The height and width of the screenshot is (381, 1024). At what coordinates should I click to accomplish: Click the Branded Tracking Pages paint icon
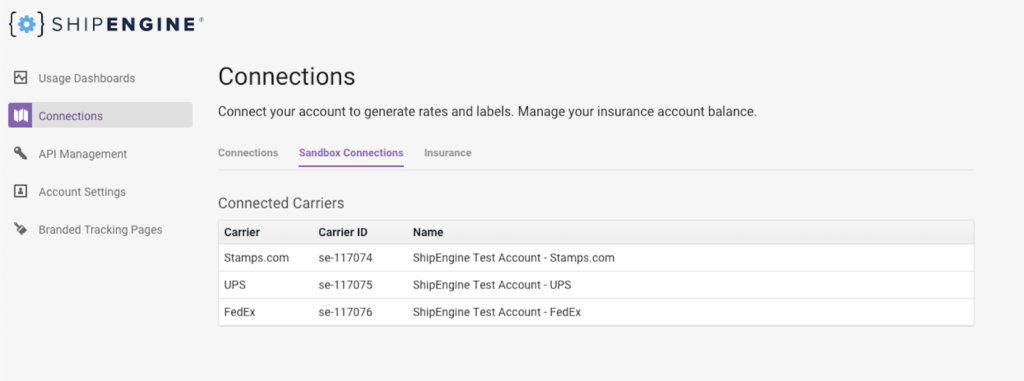point(20,229)
